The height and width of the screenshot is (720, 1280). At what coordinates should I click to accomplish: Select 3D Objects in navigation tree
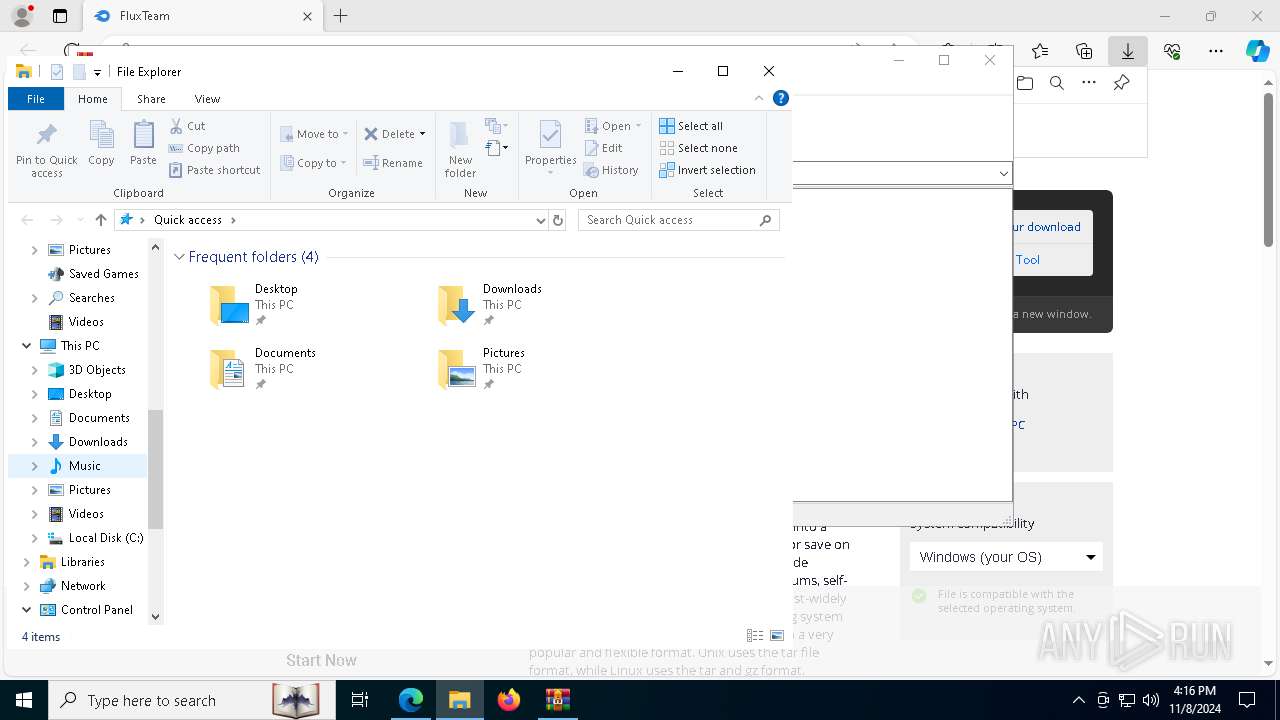(97, 370)
